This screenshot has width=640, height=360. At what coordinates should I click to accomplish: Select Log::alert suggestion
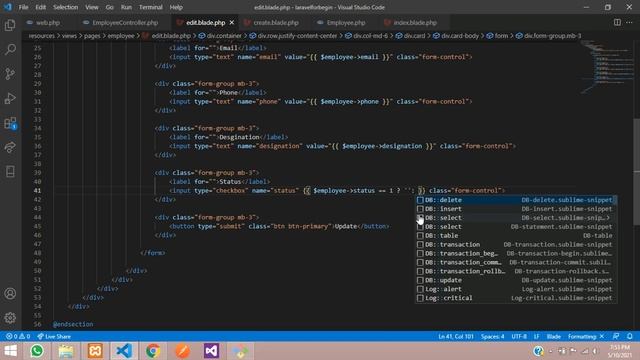tap(516, 289)
